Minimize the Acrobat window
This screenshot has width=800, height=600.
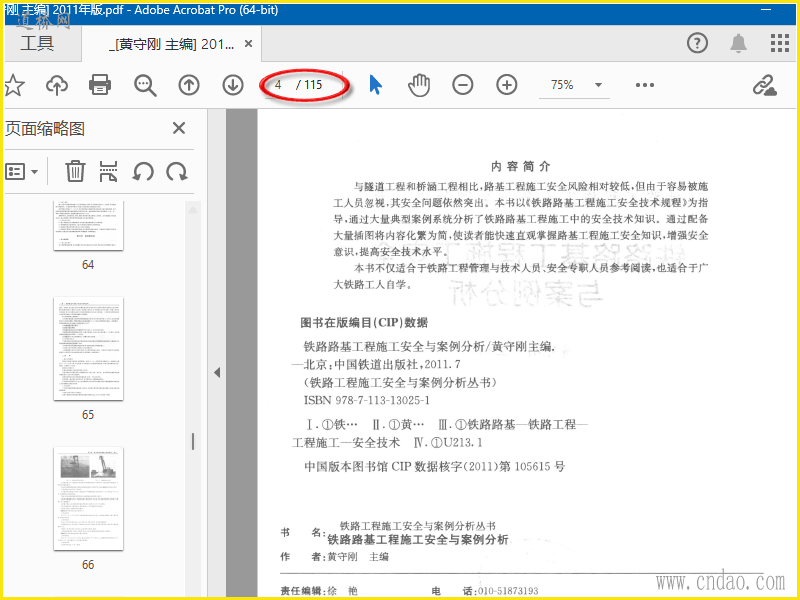766,10
